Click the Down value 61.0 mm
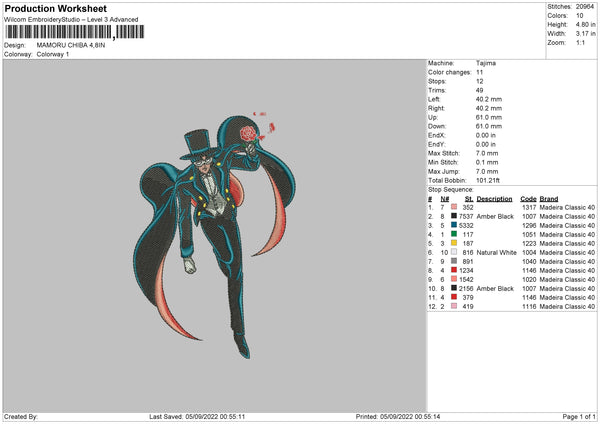Image resolution: width=600 pixels, height=424 pixels. tap(489, 126)
